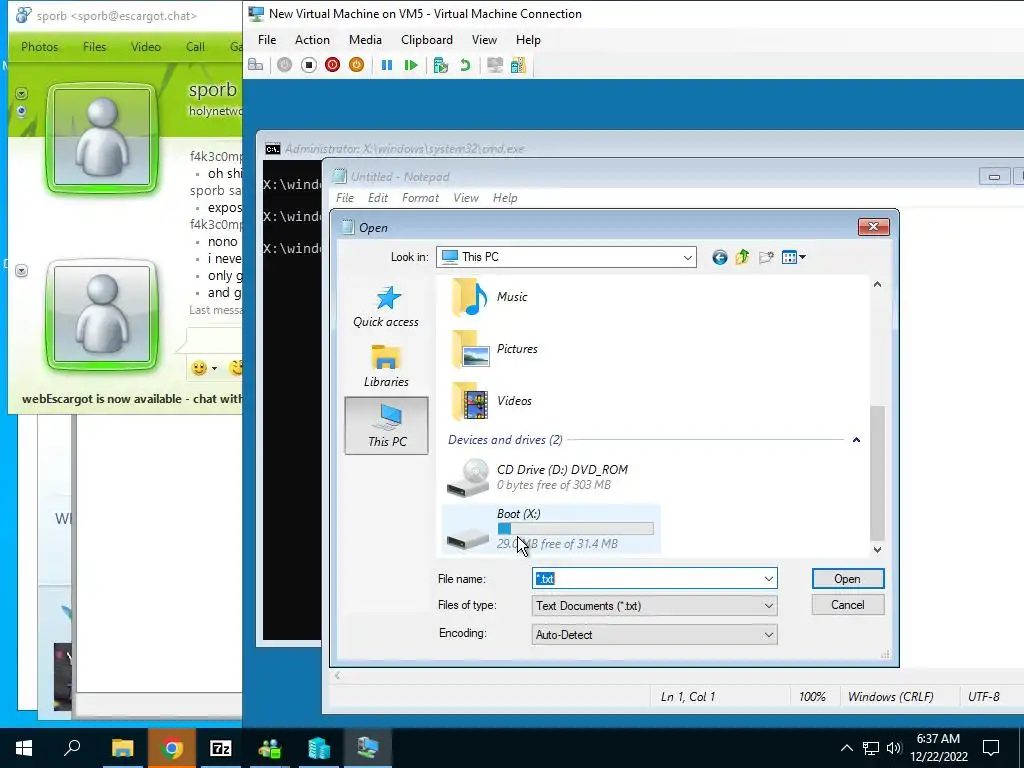This screenshot has width=1024, height=768.
Task: Open File Explorer from taskbar
Action: coord(122,748)
